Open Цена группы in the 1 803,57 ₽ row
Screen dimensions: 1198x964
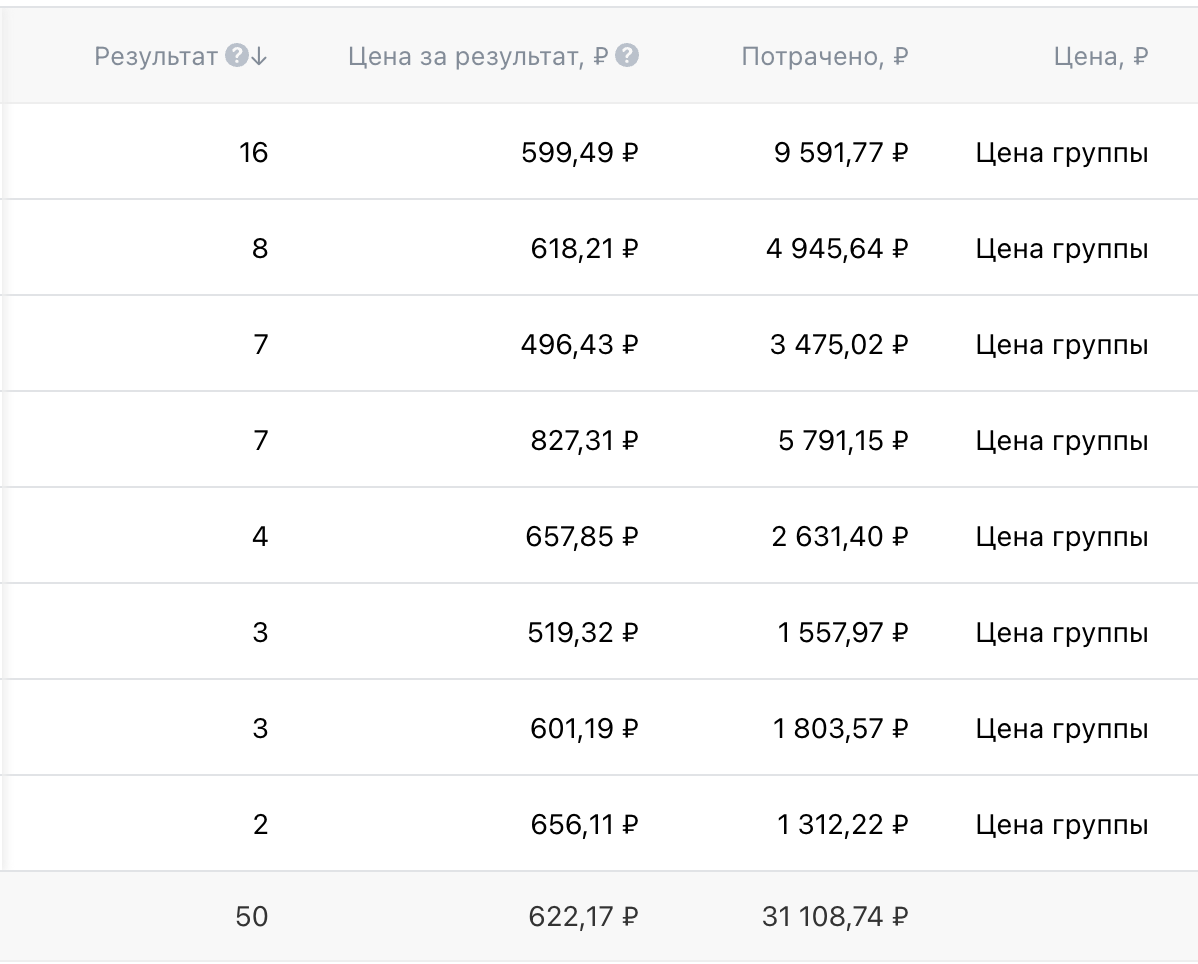coord(1061,729)
